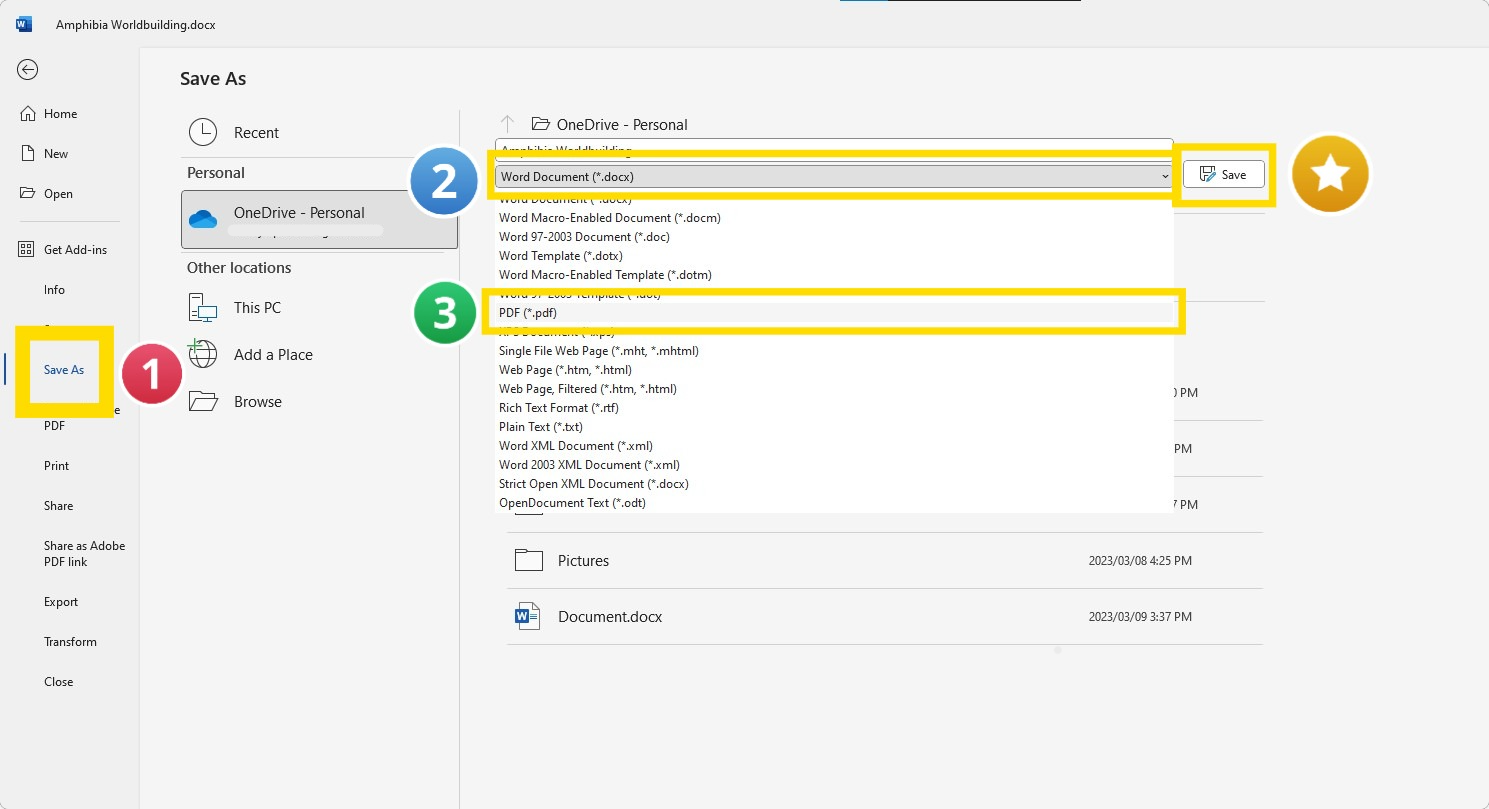This screenshot has width=1489, height=809.
Task: Click the OneDrive cloud icon
Action: pos(203,219)
